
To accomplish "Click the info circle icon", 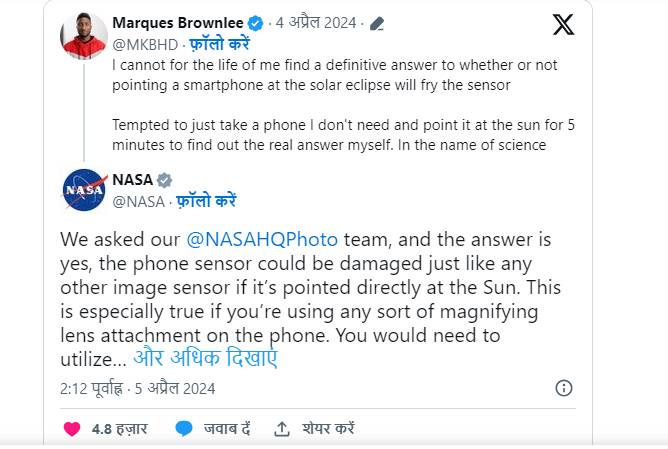I will 563,388.
